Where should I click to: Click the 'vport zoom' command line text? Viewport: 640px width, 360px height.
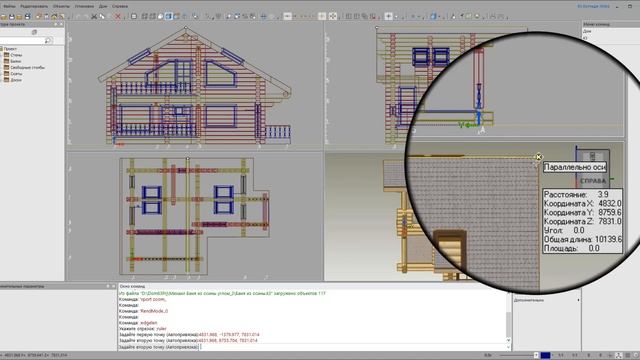tap(153, 299)
